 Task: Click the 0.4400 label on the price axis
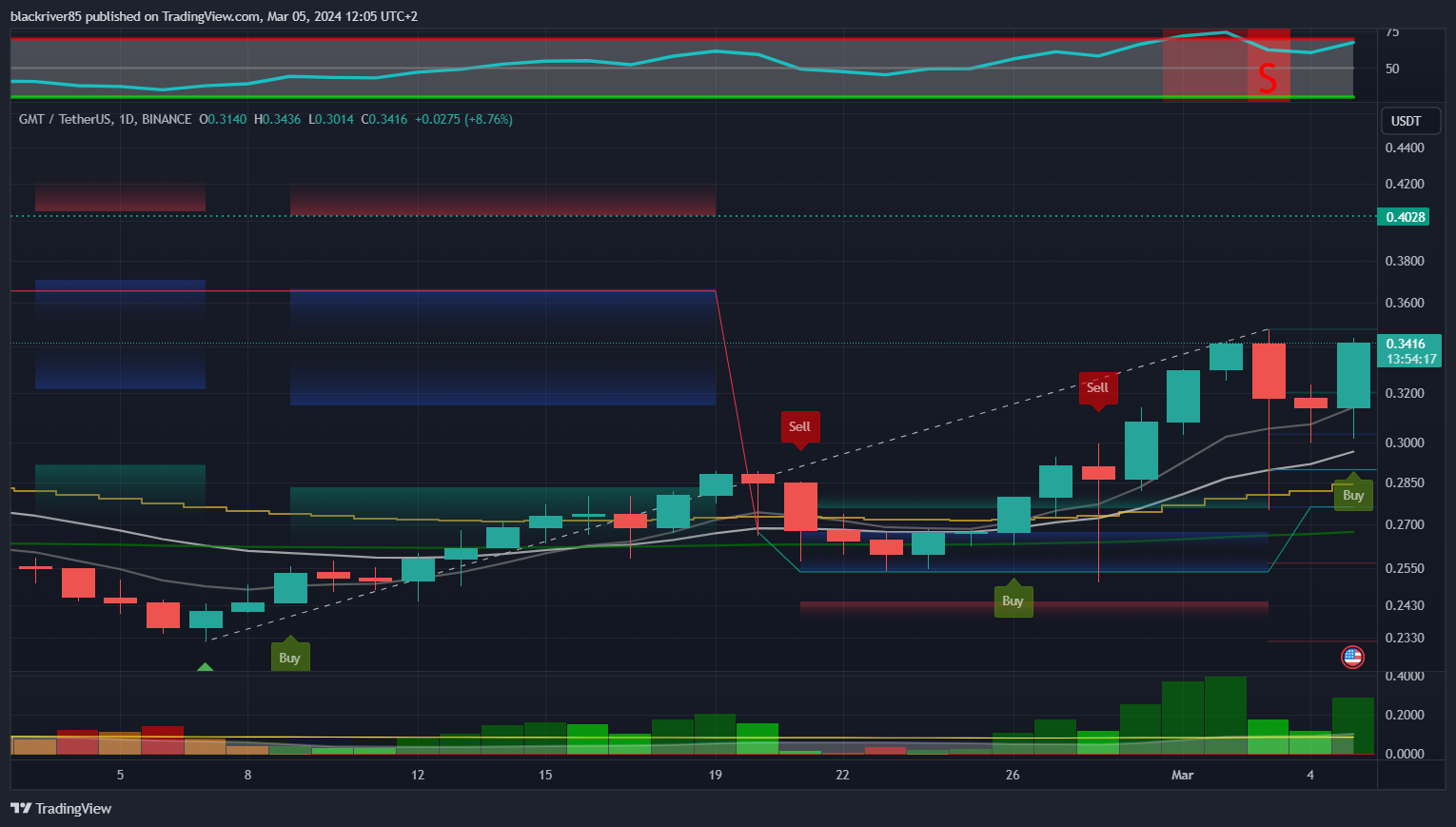1405,148
